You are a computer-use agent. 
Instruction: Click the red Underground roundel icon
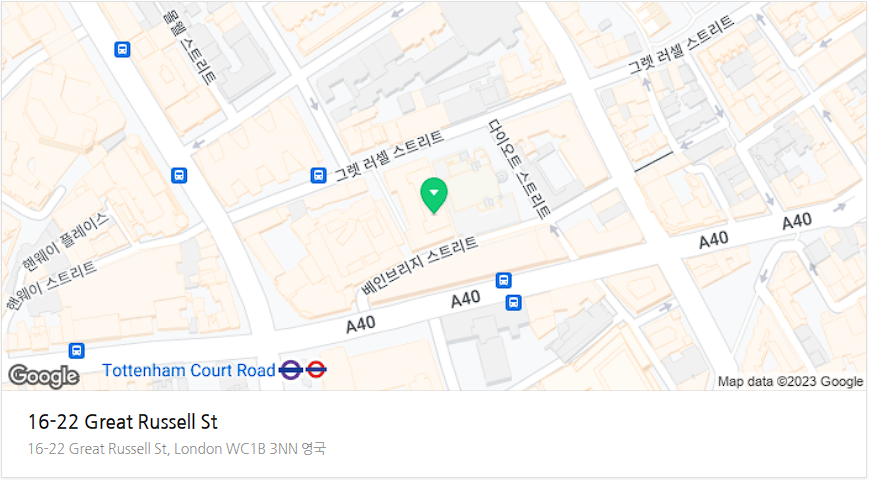coord(316,369)
